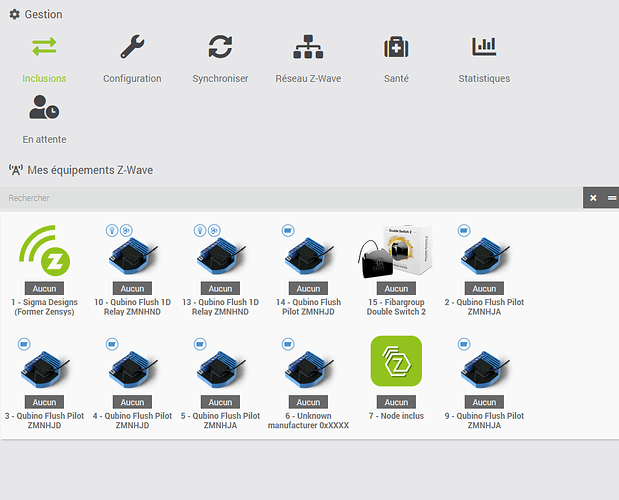Click text '2 - Qubino Flush Pilot ZMNHJA'
The image size is (619, 500).
coord(484,307)
